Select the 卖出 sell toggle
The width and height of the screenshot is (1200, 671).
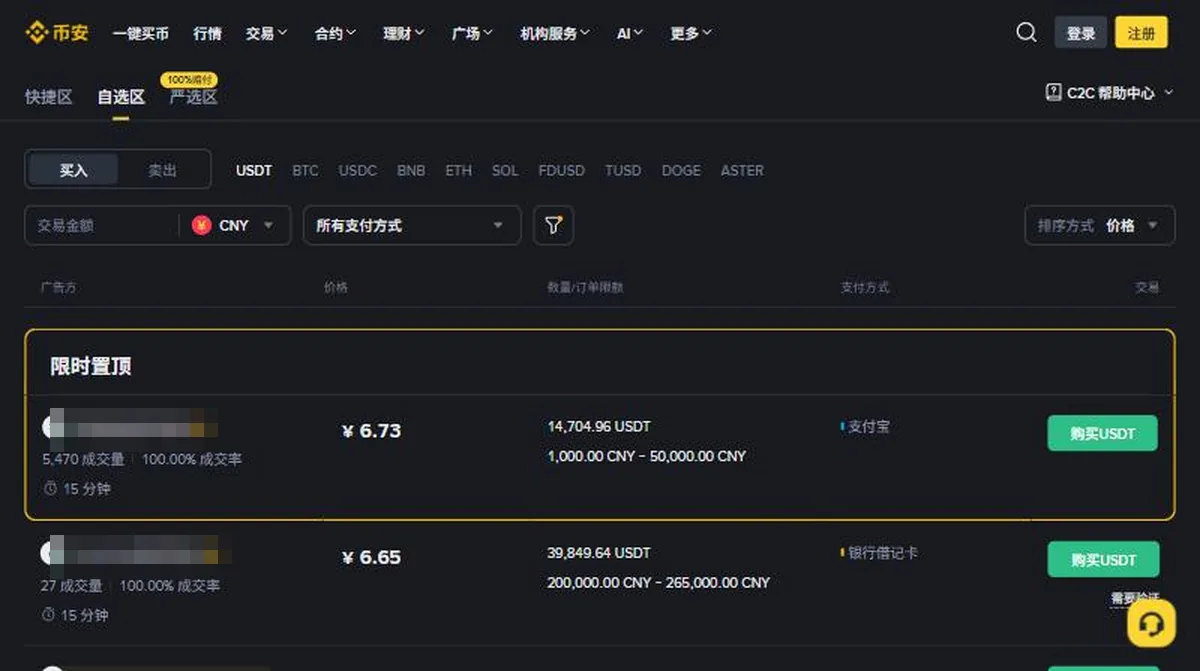point(162,170)
